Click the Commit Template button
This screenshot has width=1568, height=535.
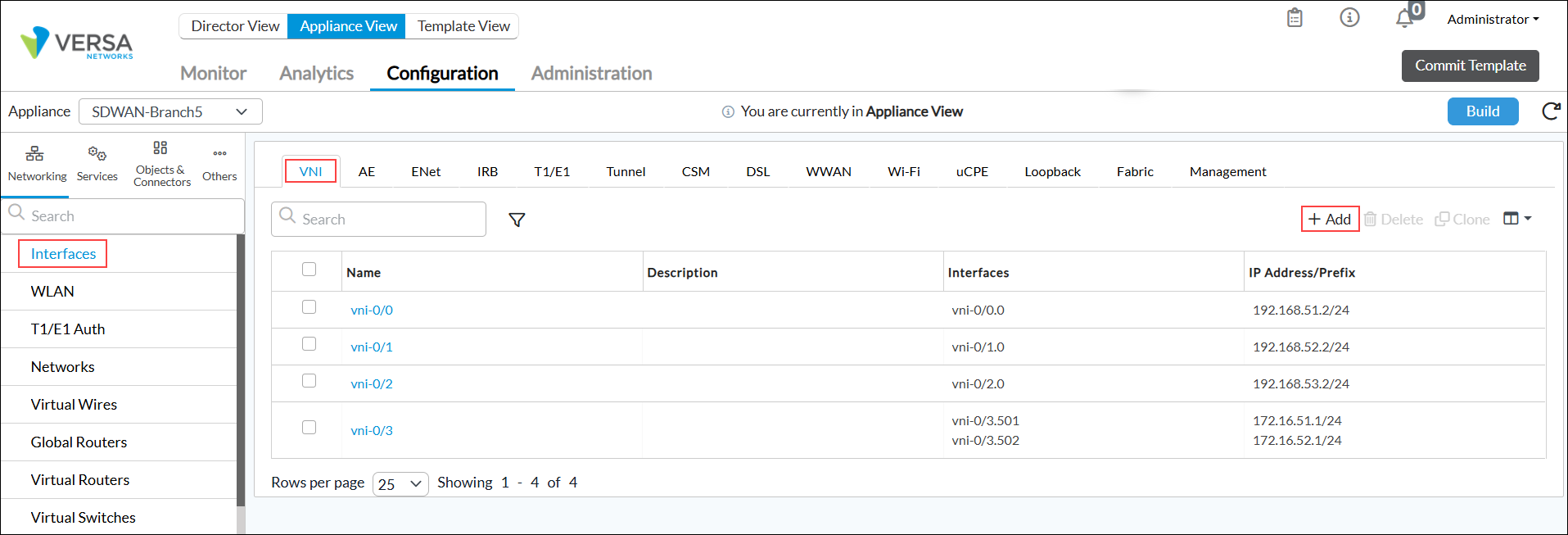1470,66
